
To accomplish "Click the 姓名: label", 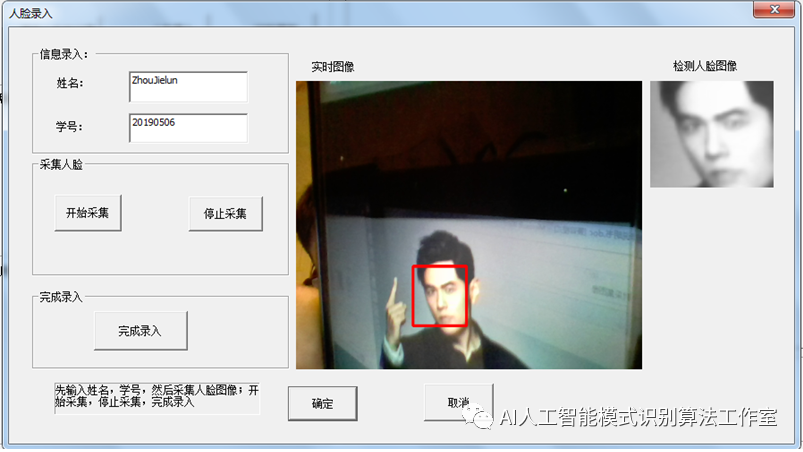I will point(70,83).
